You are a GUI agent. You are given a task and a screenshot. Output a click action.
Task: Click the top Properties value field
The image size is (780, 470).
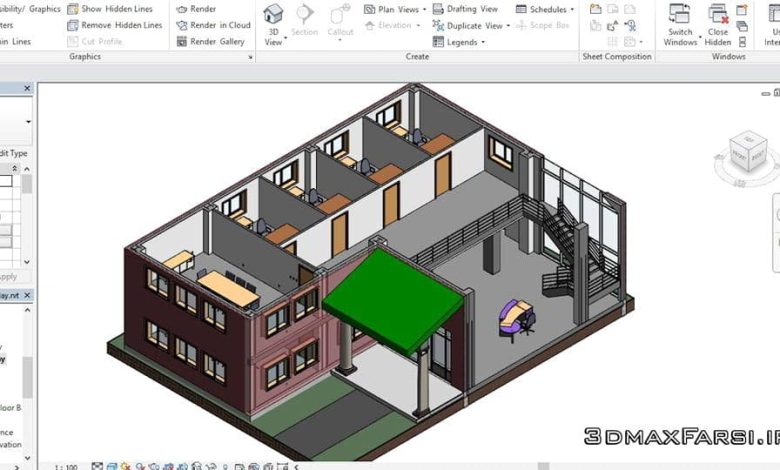(x=5, y=181)
